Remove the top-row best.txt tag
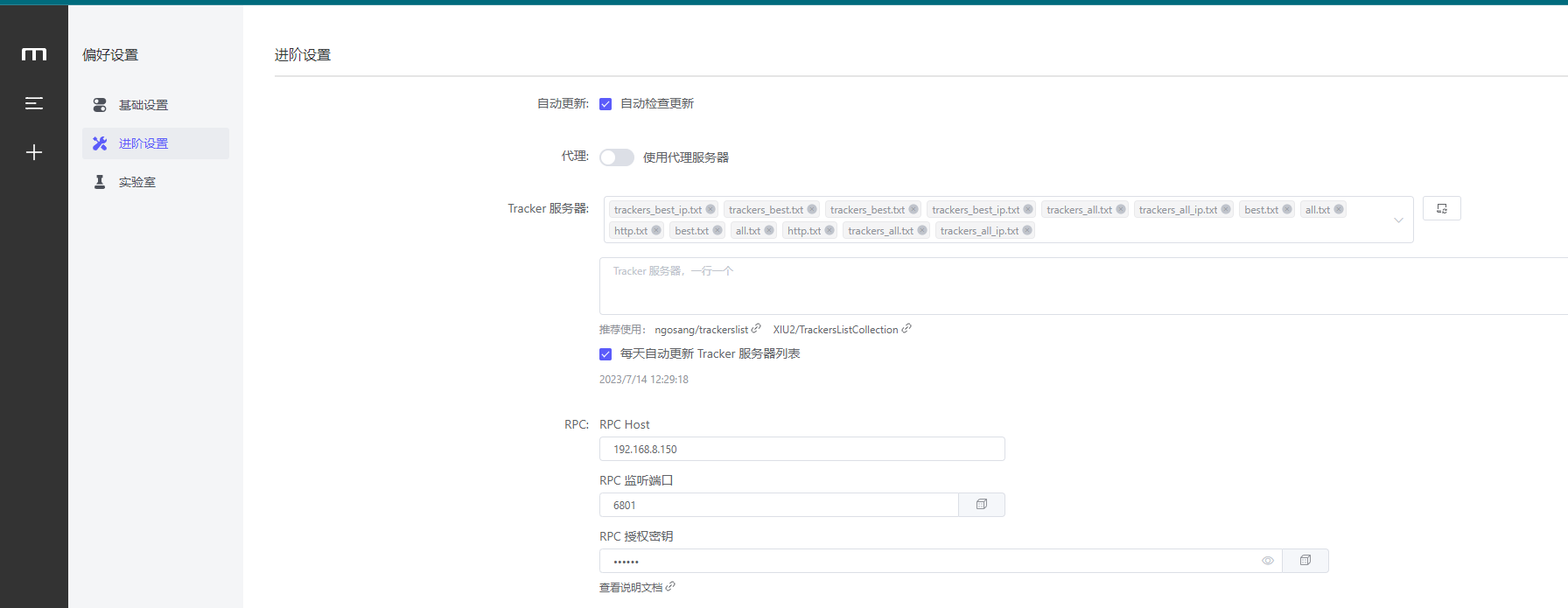The height and width of the screenshot is (608, 1568). pyautogui.click(x=1287, y=210)
